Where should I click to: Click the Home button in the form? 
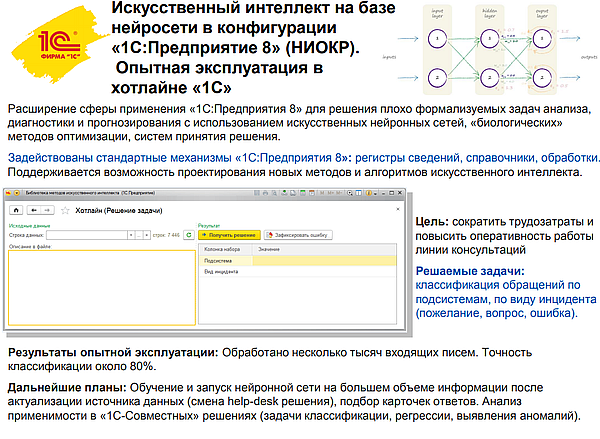coord(16,210)
